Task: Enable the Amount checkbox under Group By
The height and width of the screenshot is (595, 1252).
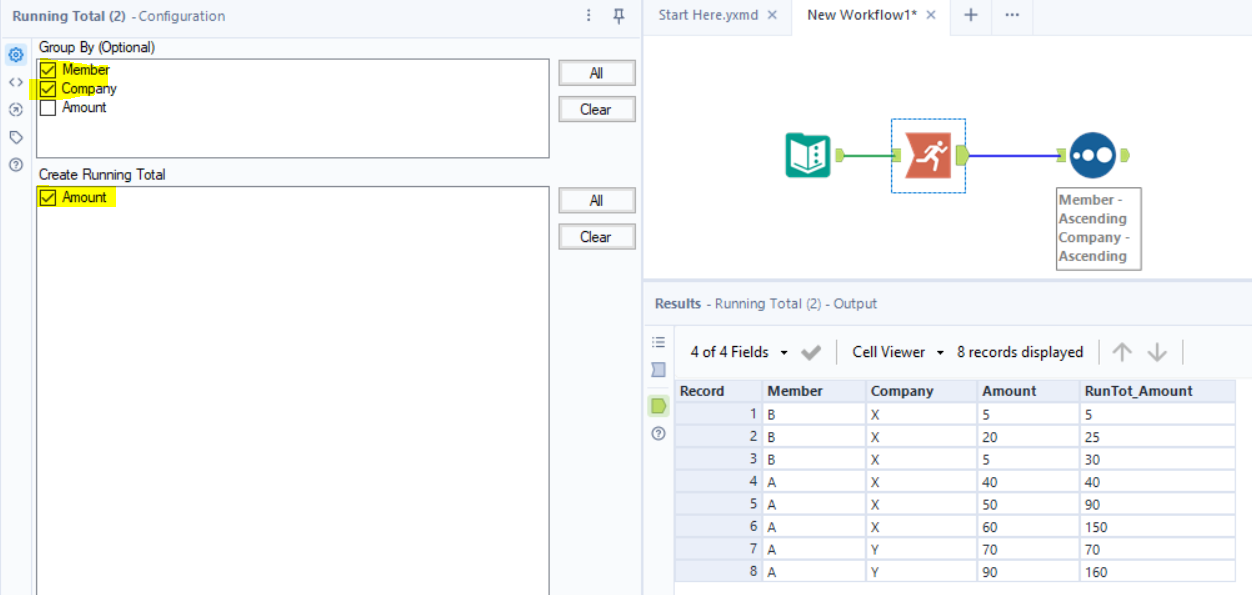Action: click(x=46, y=107)
